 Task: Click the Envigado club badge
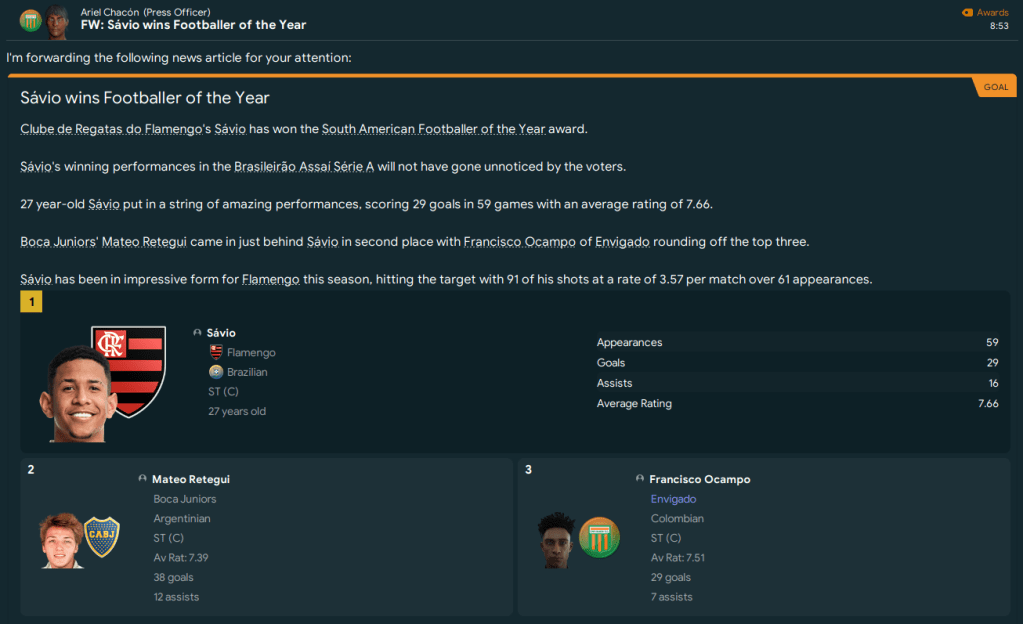point(599,537)
